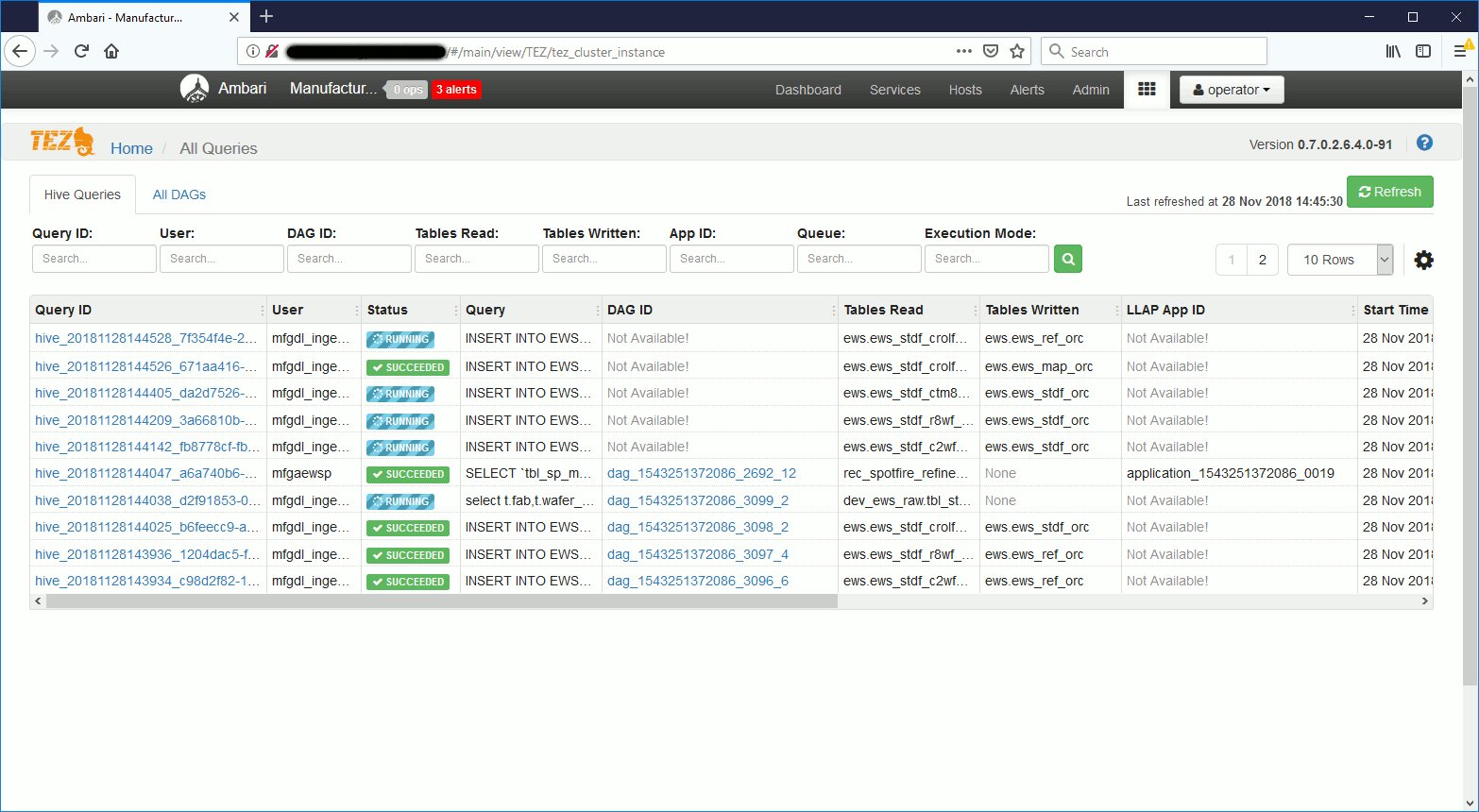
Task: Click the browser home icon
Action: (111, 51)
